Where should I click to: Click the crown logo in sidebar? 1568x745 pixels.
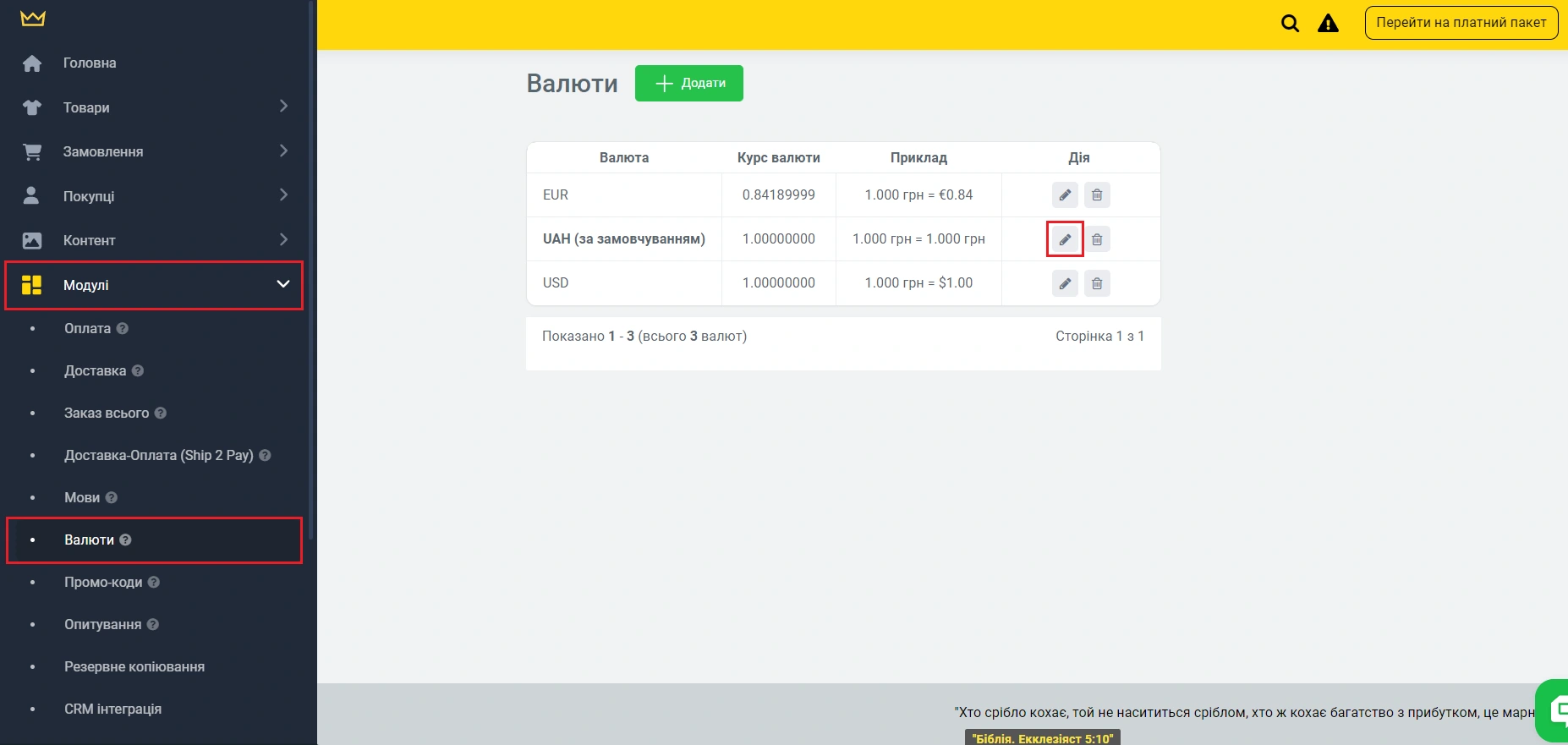pos(33,19)
